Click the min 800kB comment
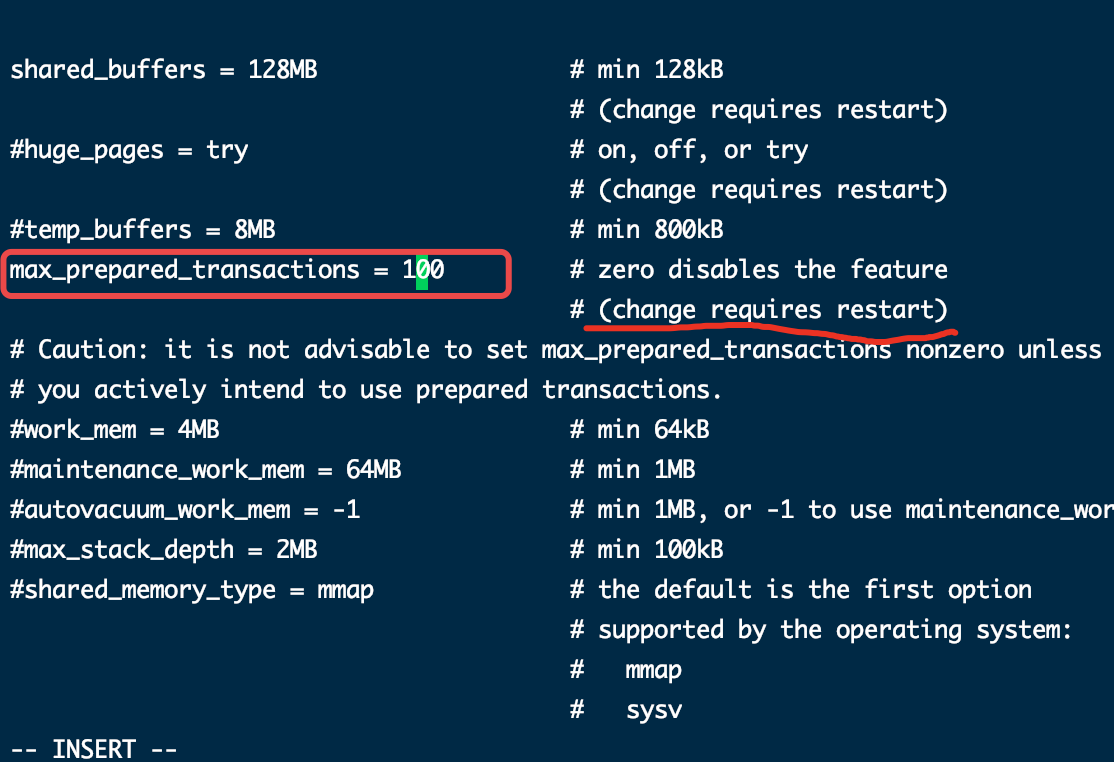 [647, 229]
